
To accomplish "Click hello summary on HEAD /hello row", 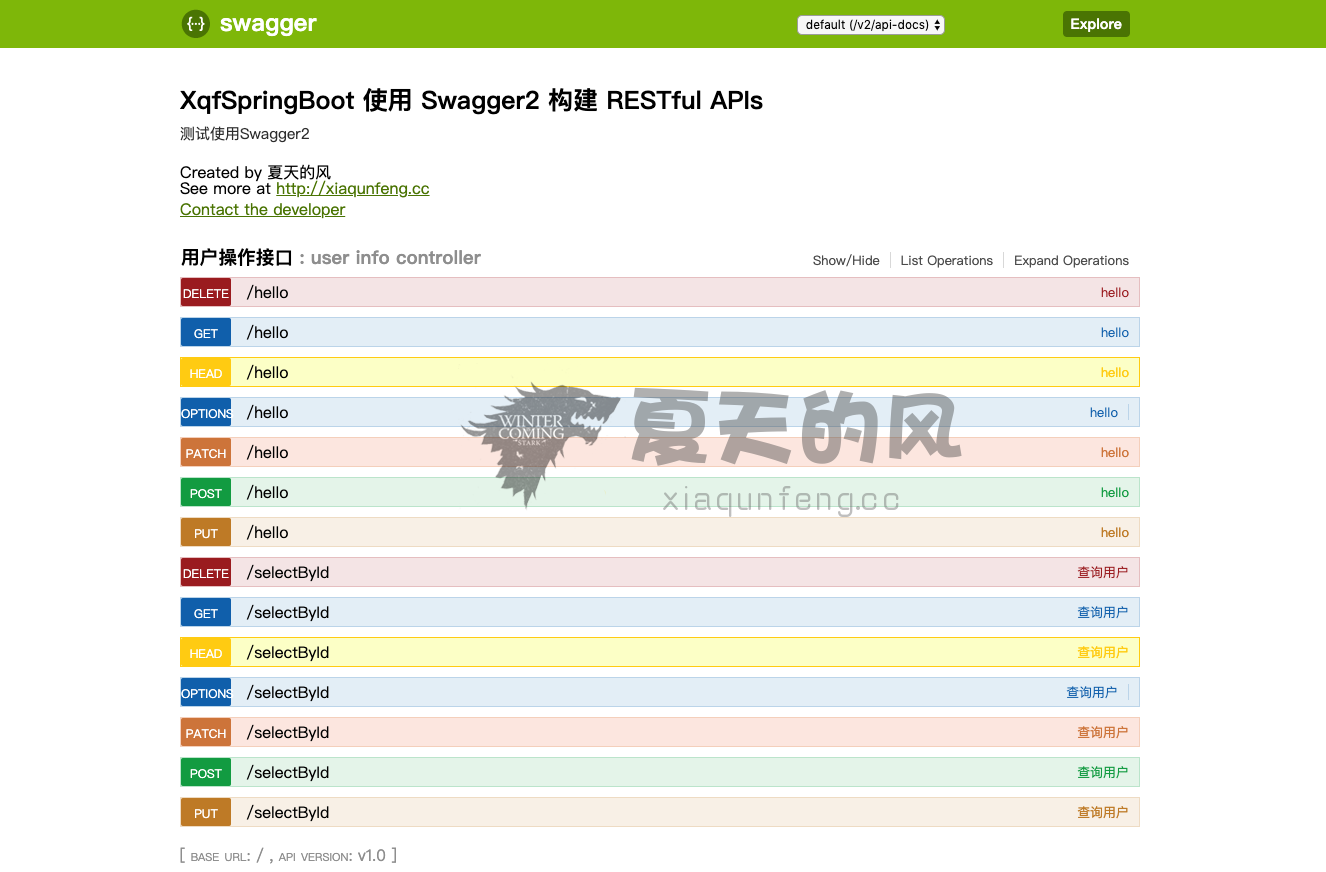I will point(1115,373).
